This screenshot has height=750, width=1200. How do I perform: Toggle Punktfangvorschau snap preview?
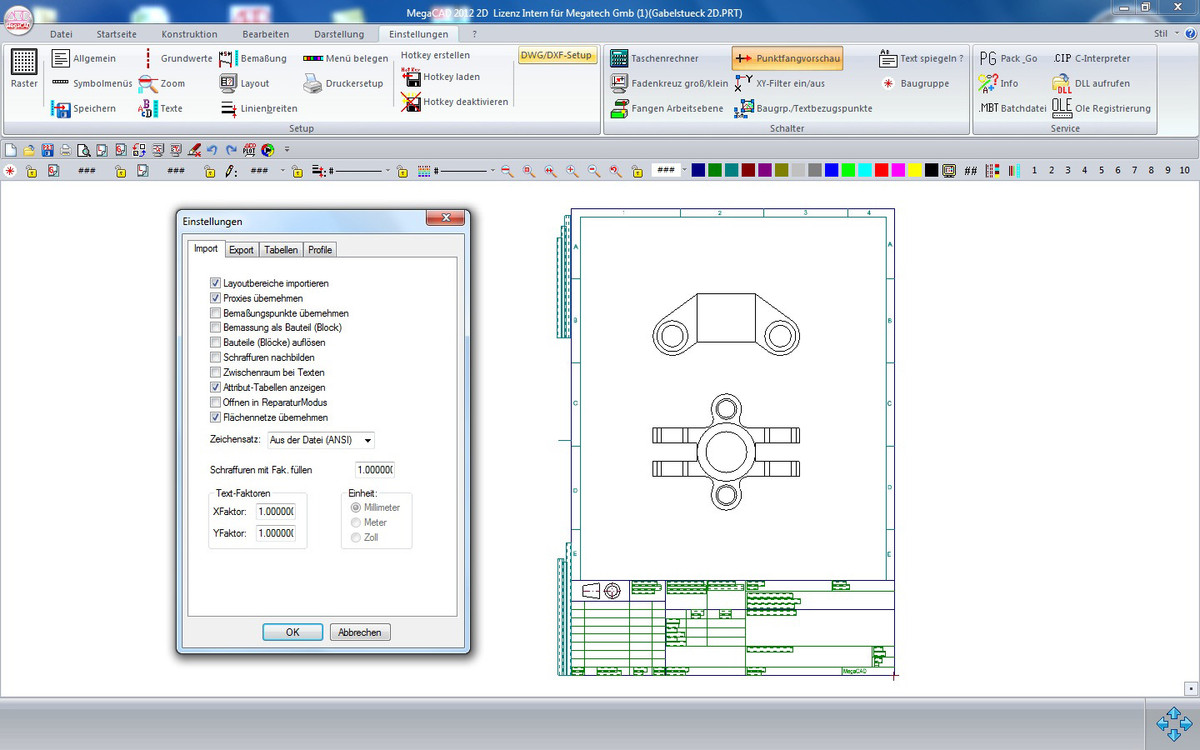click(787, 58)
